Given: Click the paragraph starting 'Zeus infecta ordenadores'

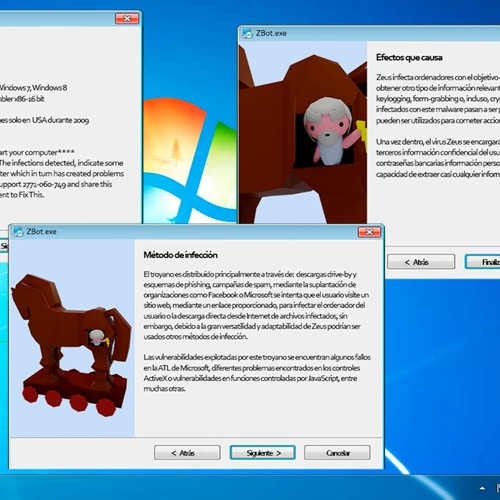Looking at the screenshot, I should (438, 99).
